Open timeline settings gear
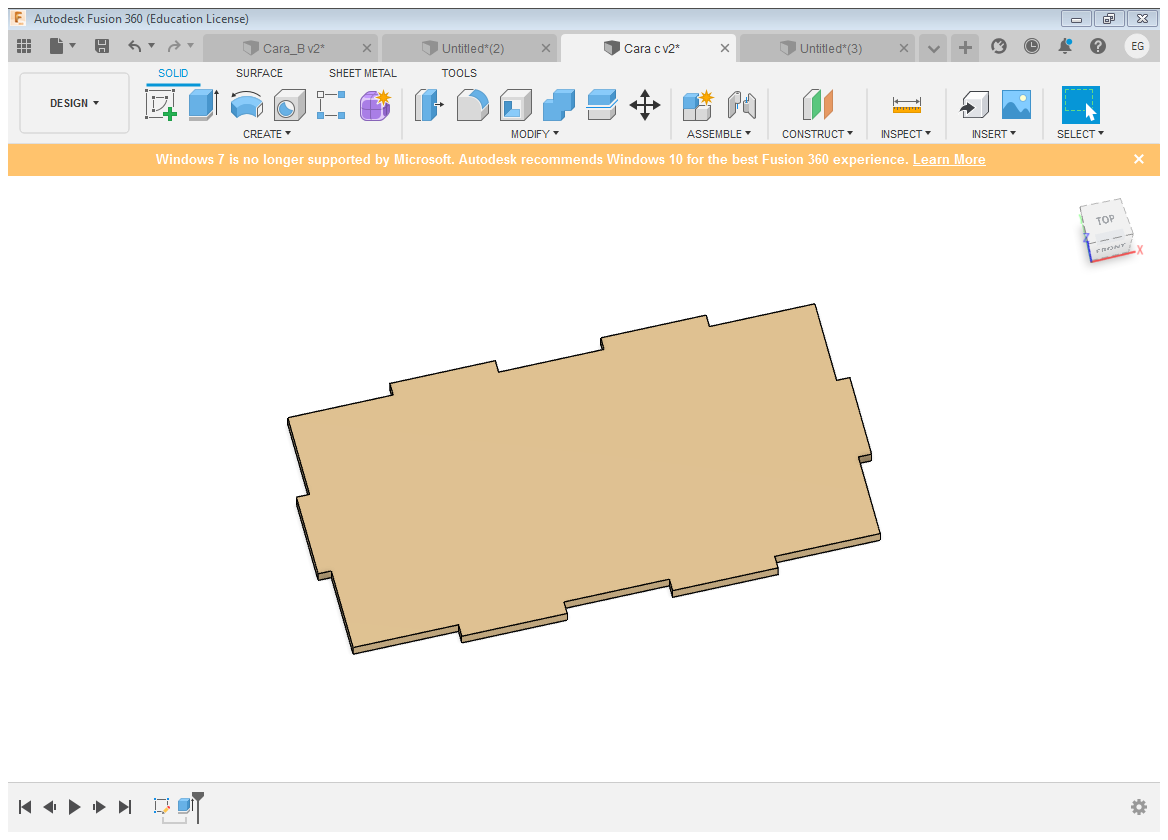The width and height of the screenshot is (1168, 840). 1138,806
